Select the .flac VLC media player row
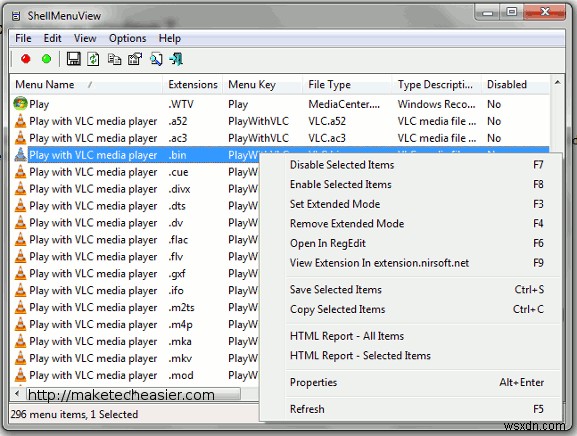This screenshot has width=577, height=436. pyautogui.click(x=136, y=240)
